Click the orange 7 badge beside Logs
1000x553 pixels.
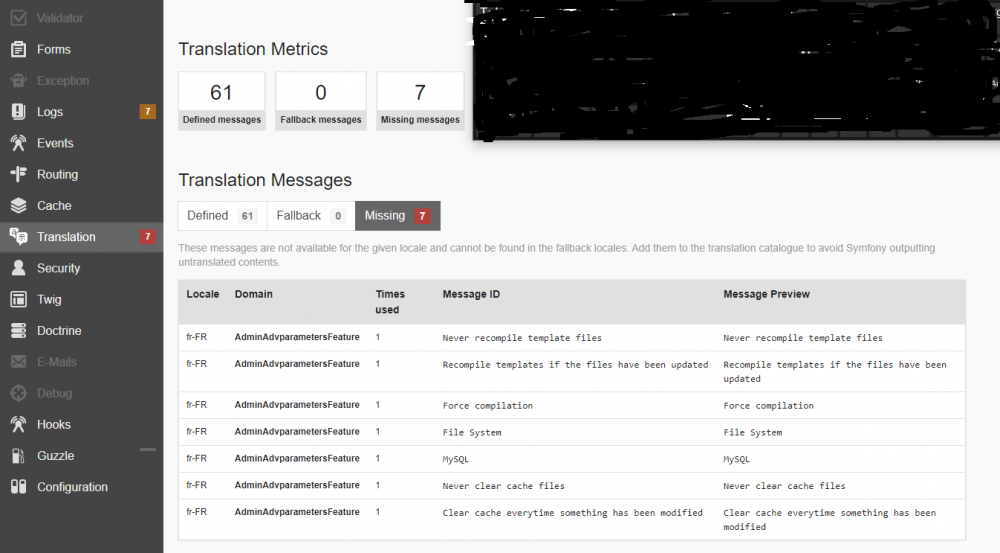click(x=147, y=112)
